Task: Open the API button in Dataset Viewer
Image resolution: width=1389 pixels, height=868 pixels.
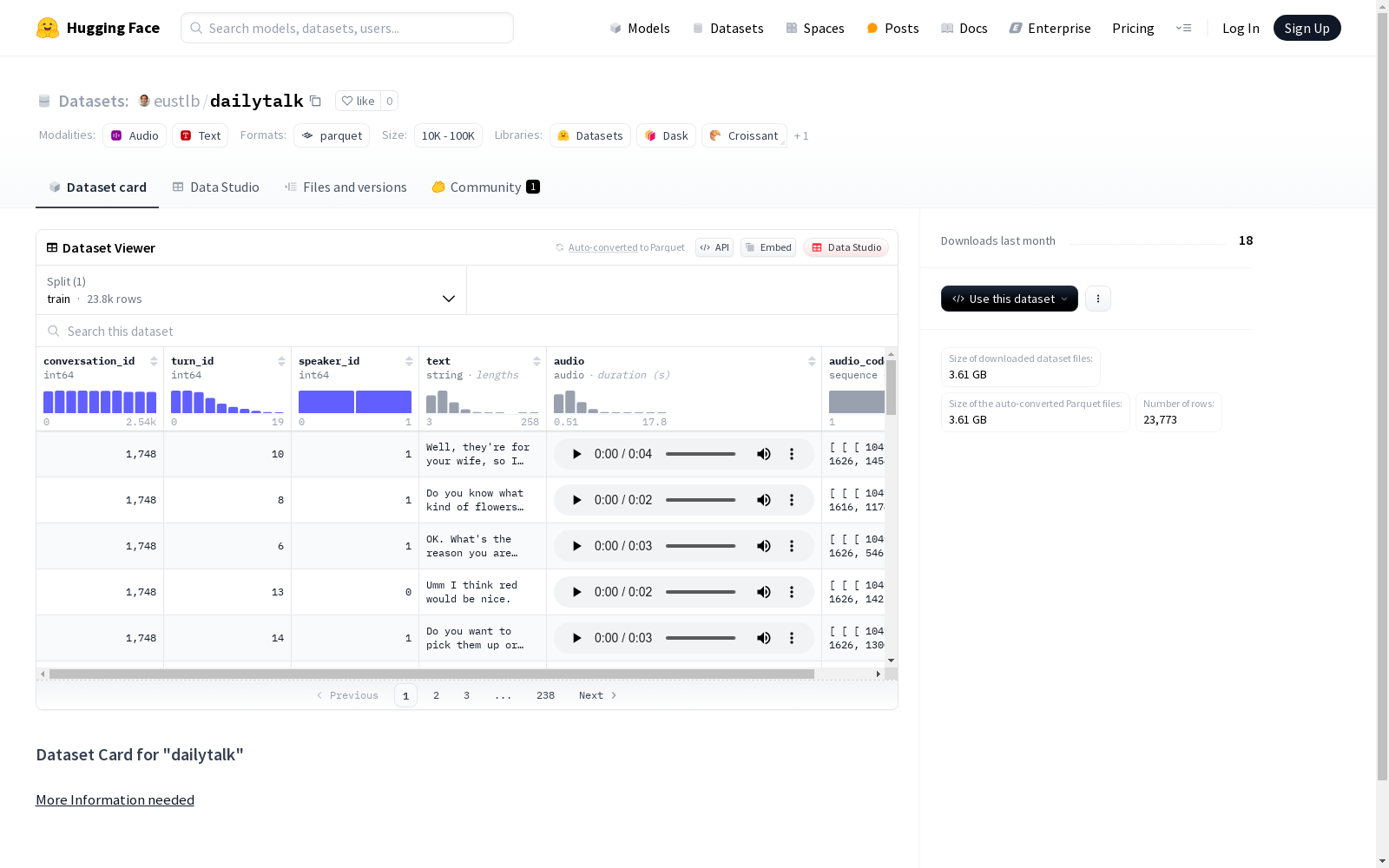Action: [714, 247]
